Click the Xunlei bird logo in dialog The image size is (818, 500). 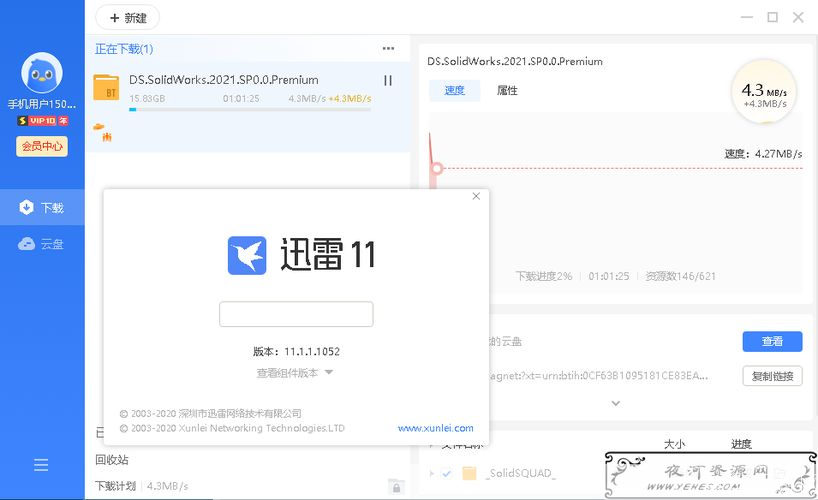(x=247, y=255)
